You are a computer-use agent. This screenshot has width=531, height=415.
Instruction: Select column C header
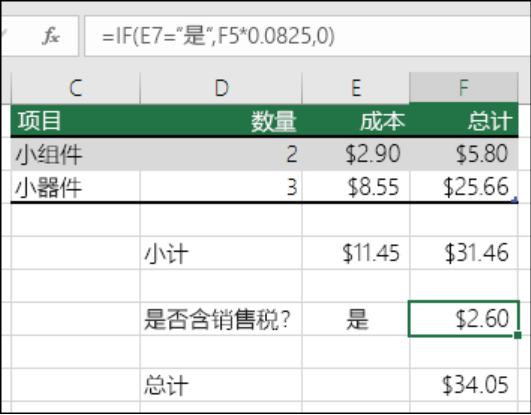click(76, 88)
